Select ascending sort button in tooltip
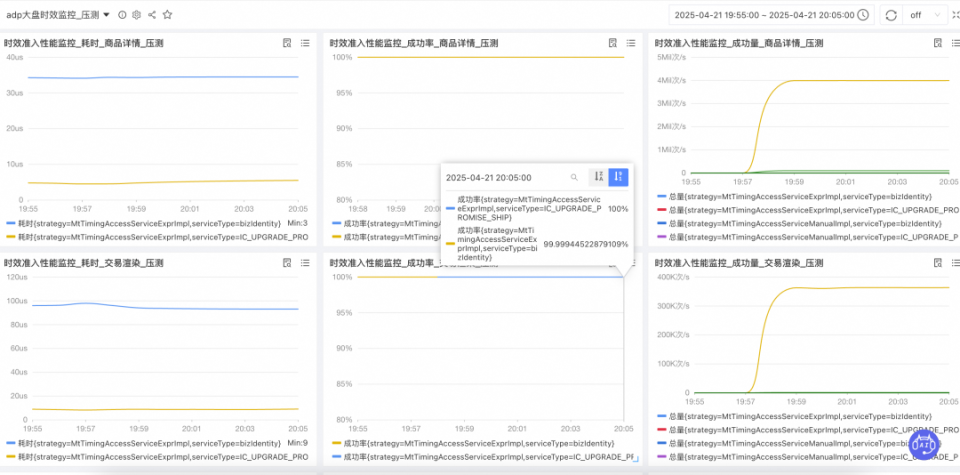This screenshot has width=960, height=475. [x=598, y=177]
